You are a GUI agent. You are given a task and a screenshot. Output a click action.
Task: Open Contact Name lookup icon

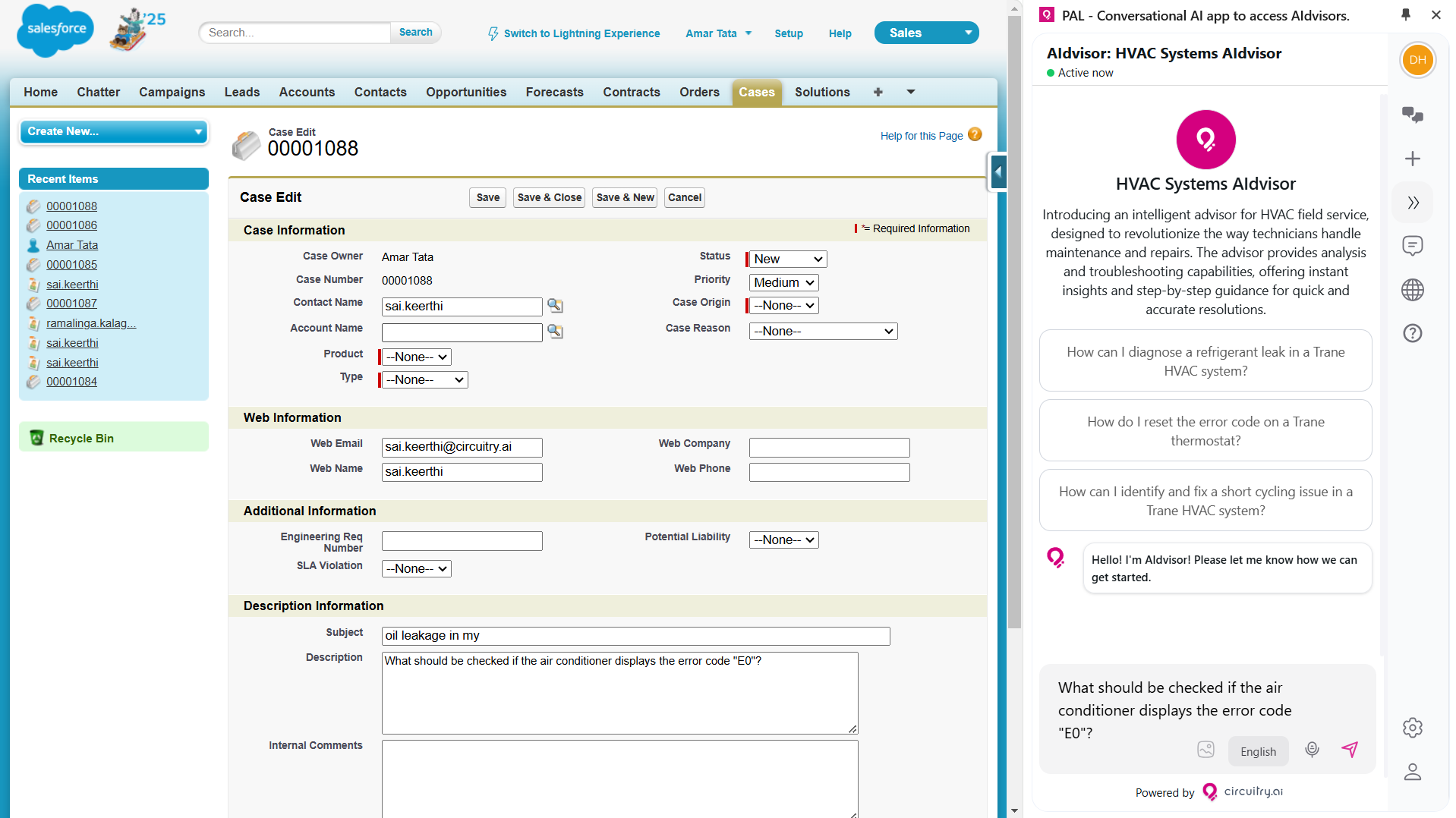pos(556,306)
